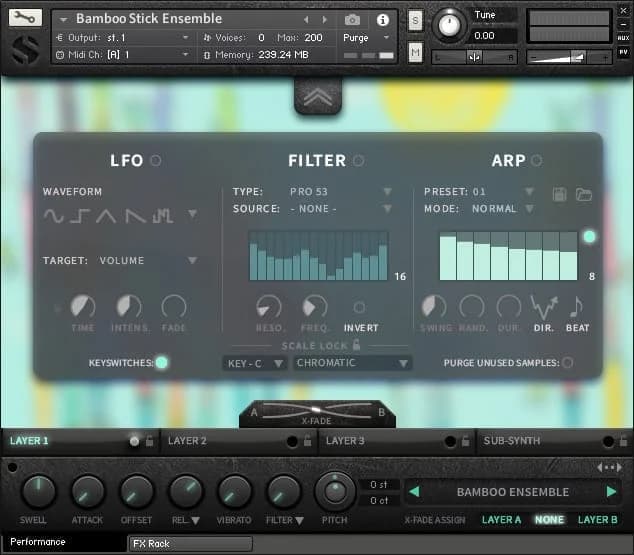Click the Tune knob
The width and height of the screenshot is (634, 555).
point(450,24)
